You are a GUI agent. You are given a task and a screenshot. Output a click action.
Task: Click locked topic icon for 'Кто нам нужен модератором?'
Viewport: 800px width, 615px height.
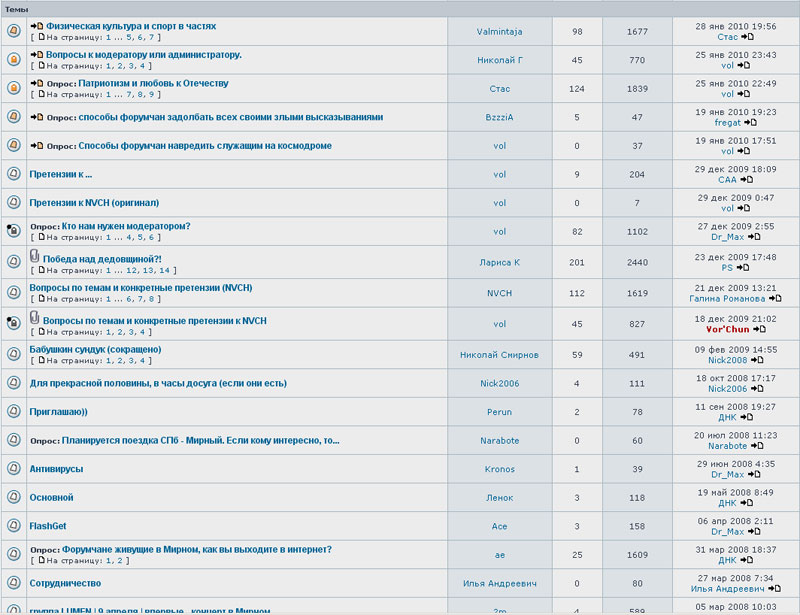coord(14,231)
